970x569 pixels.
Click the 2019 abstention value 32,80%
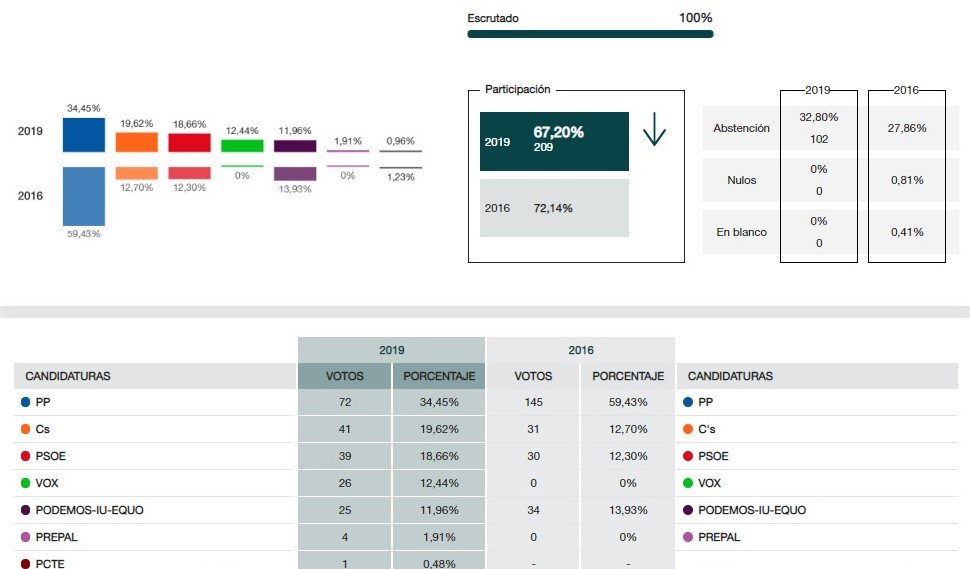pos(818,117)
